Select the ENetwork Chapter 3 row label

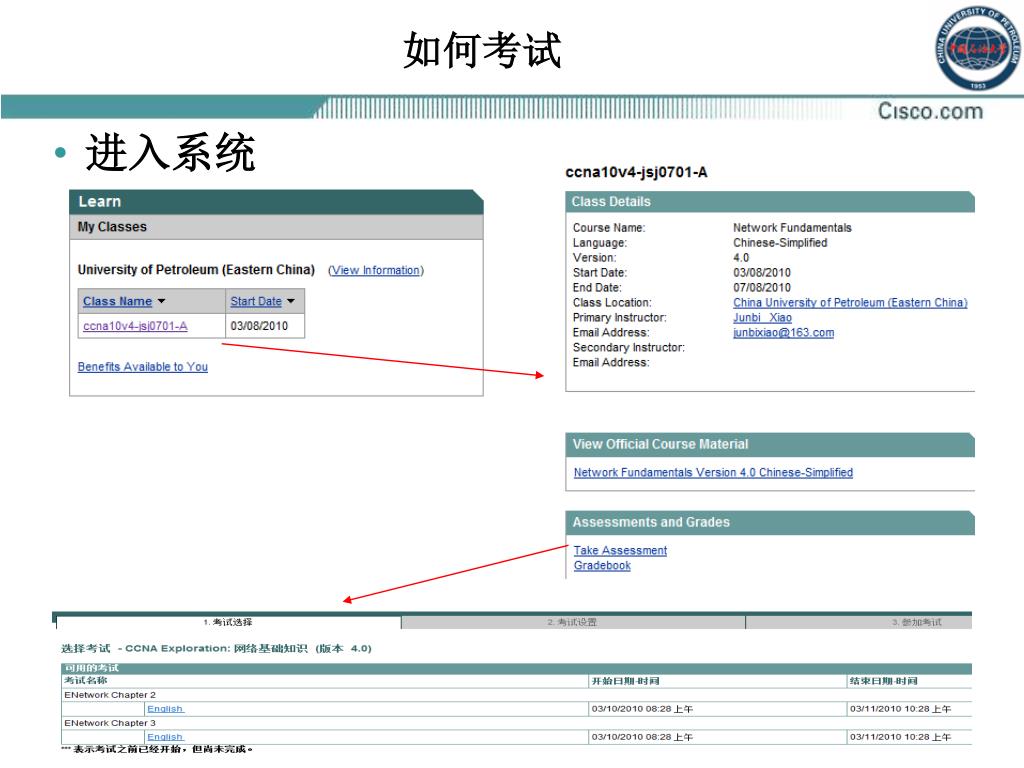point(110,723)
